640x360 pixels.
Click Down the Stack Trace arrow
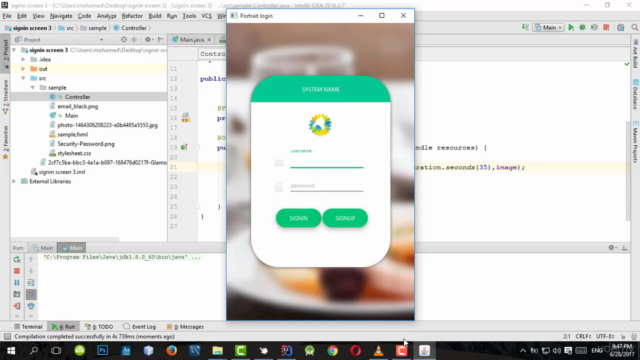(x=31, y=271)
